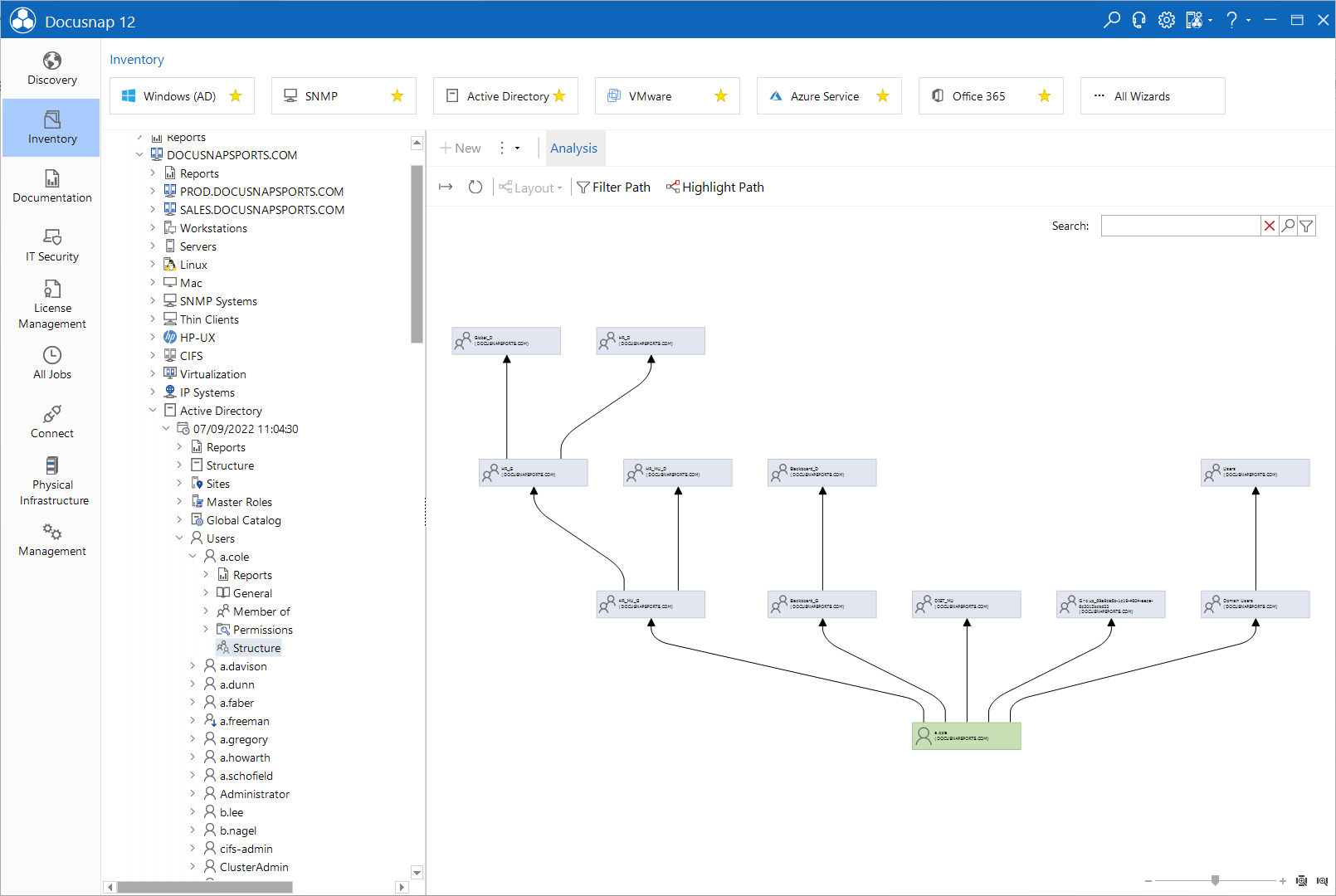1336x896 pixels.
Task: Click Filter Path button
Action: [614, 187]
